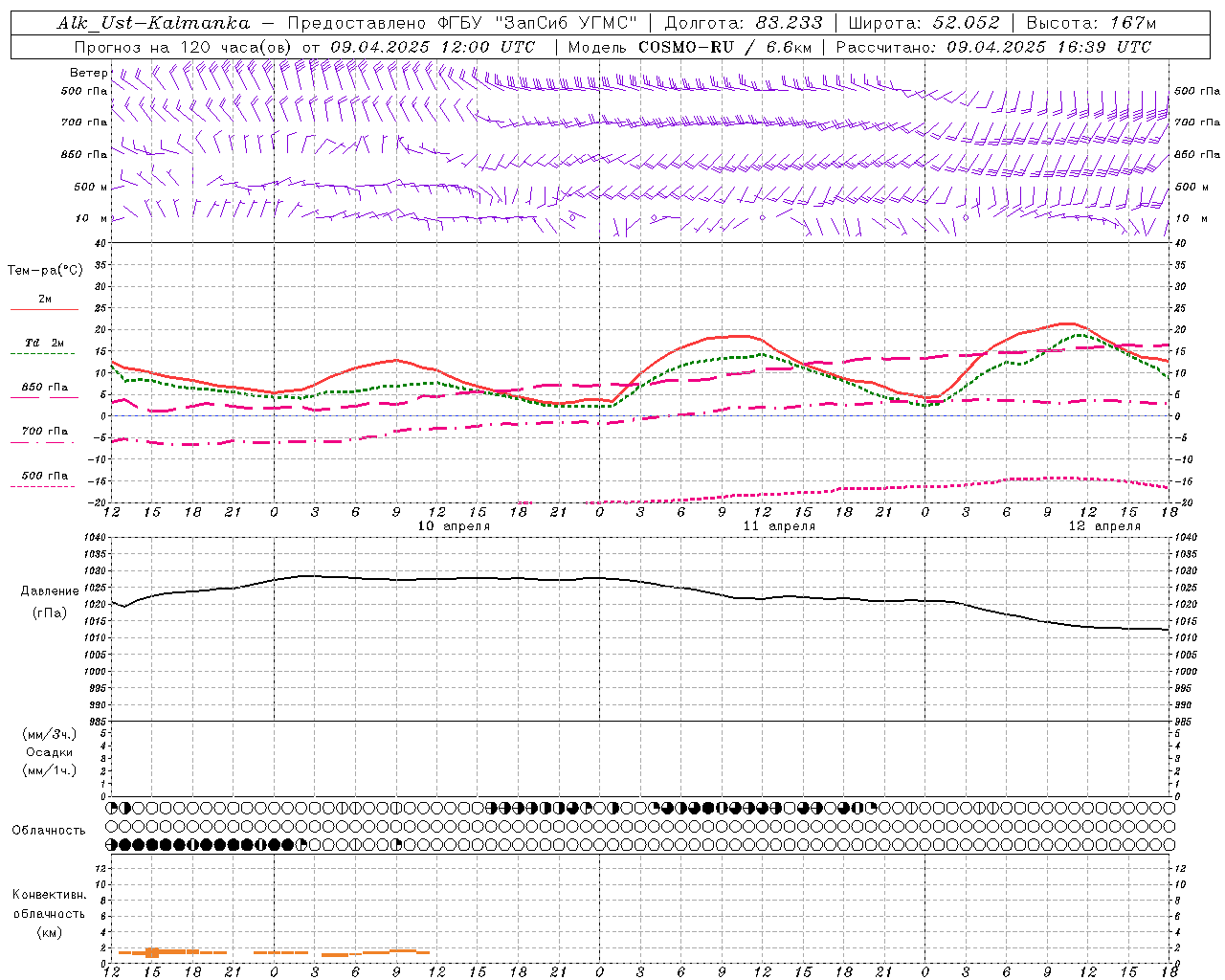
Task: Select the 850 гПа temperature legend entry
Action: (45, 388)
